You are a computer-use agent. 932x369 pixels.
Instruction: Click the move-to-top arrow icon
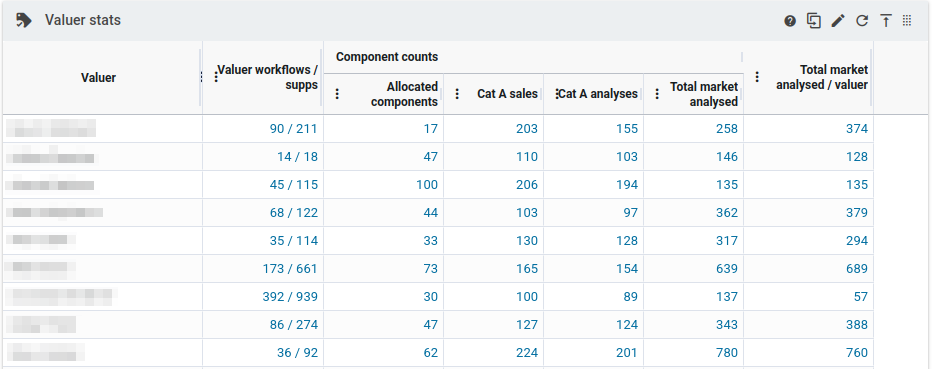(x=886, y=21)
